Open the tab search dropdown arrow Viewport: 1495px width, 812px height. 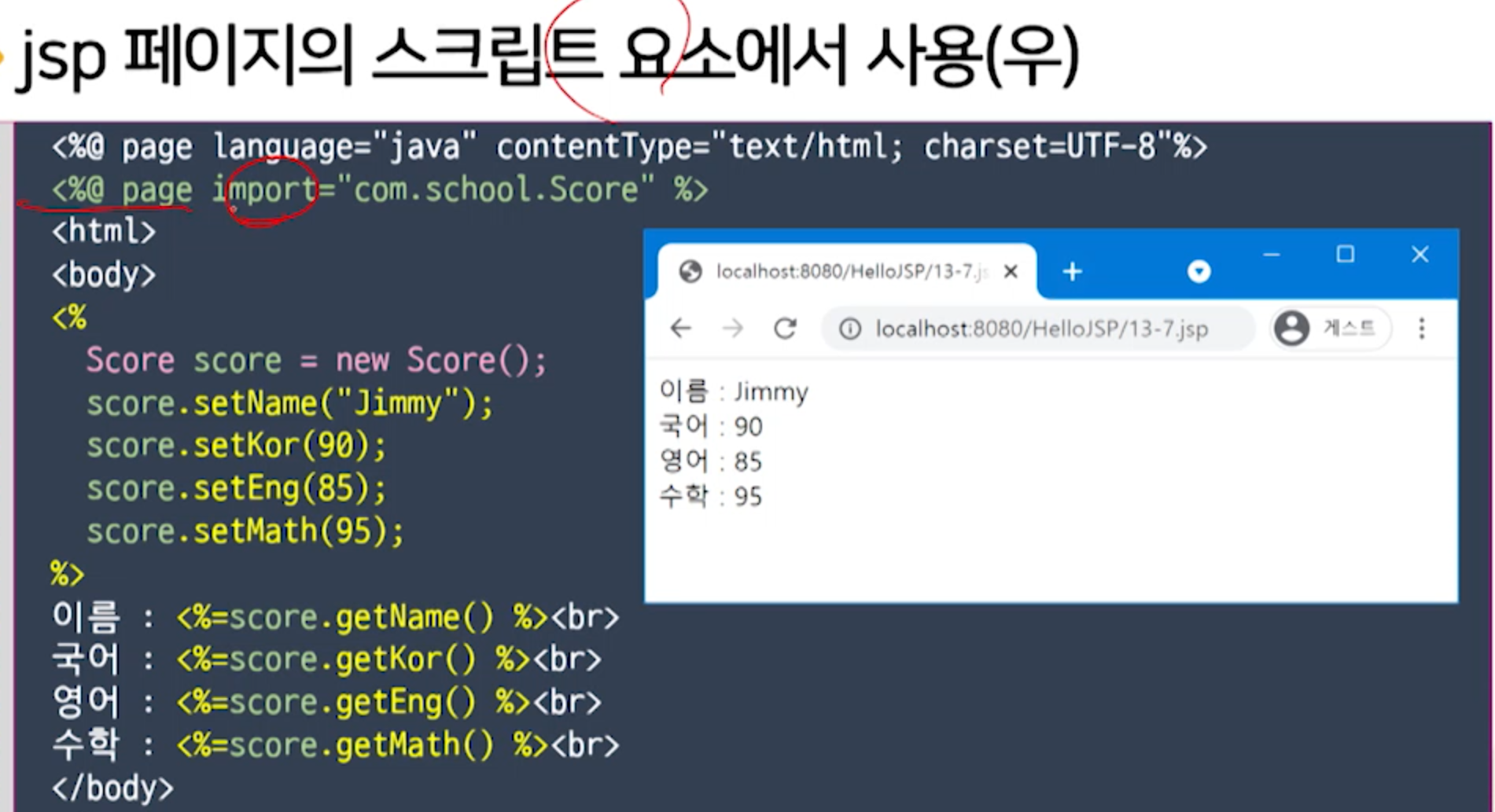point(1199,272)
